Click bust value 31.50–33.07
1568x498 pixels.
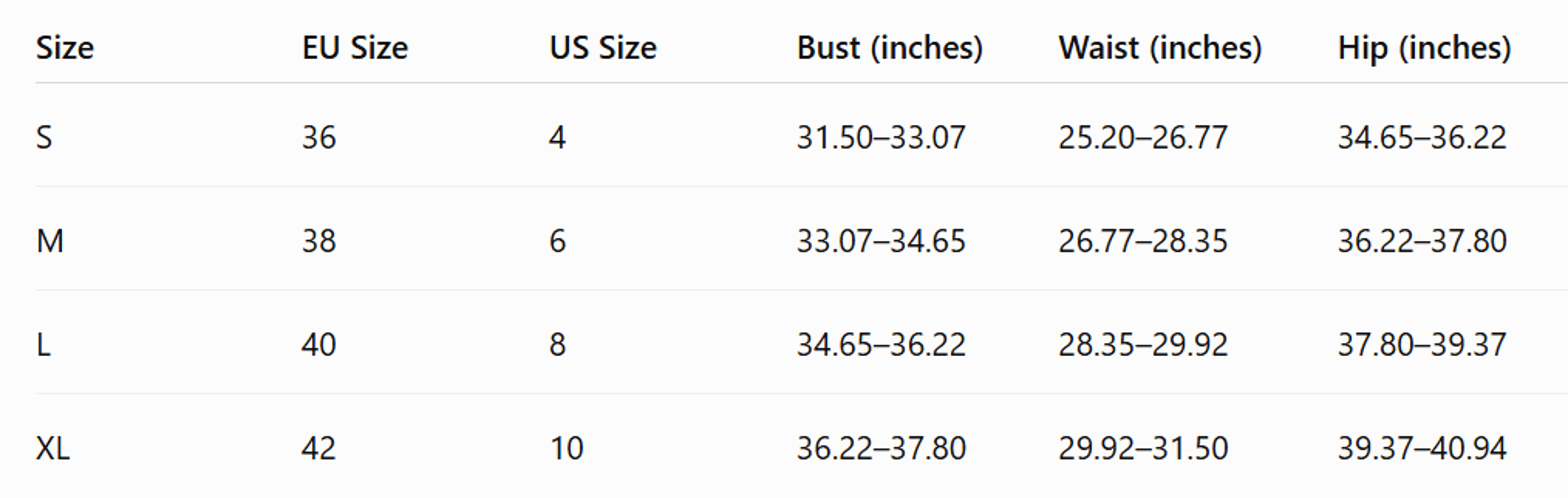882,137
